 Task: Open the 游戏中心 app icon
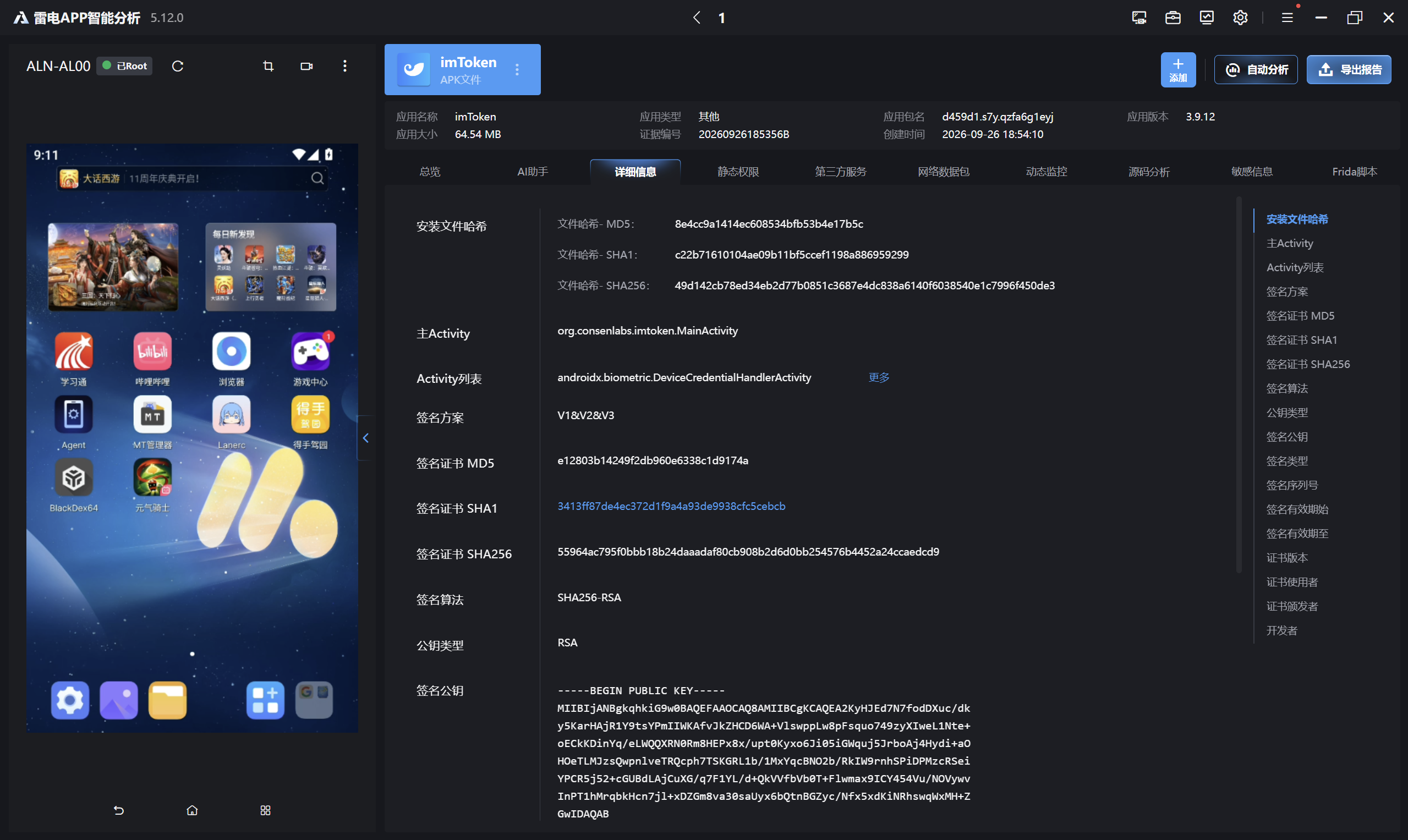pyautogui.click(x=310, y=359)
